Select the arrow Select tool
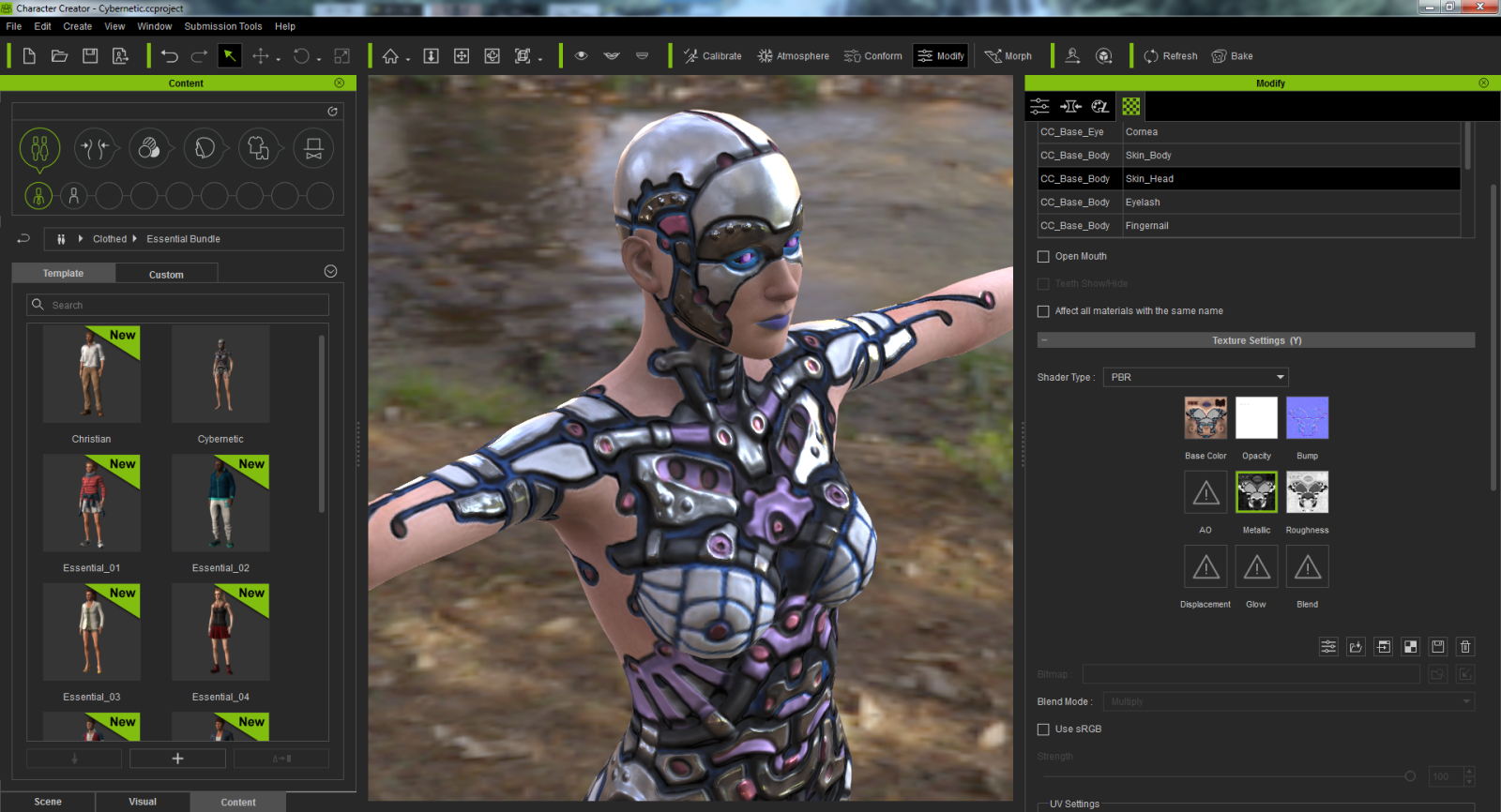Image resolution: width=1501 pixels, height=812 pixels. pos(229,56)
